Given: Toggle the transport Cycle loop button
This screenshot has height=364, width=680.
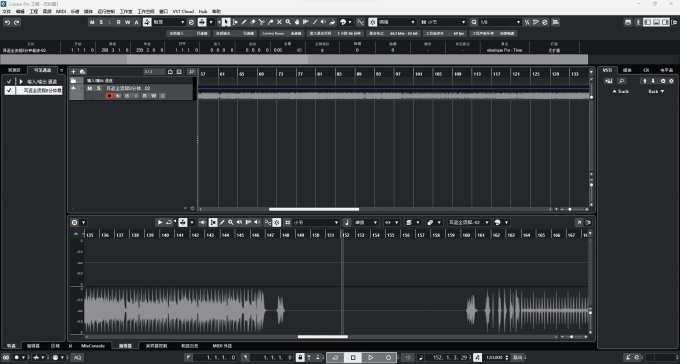Looking at the screenshot, I should 335,357.
